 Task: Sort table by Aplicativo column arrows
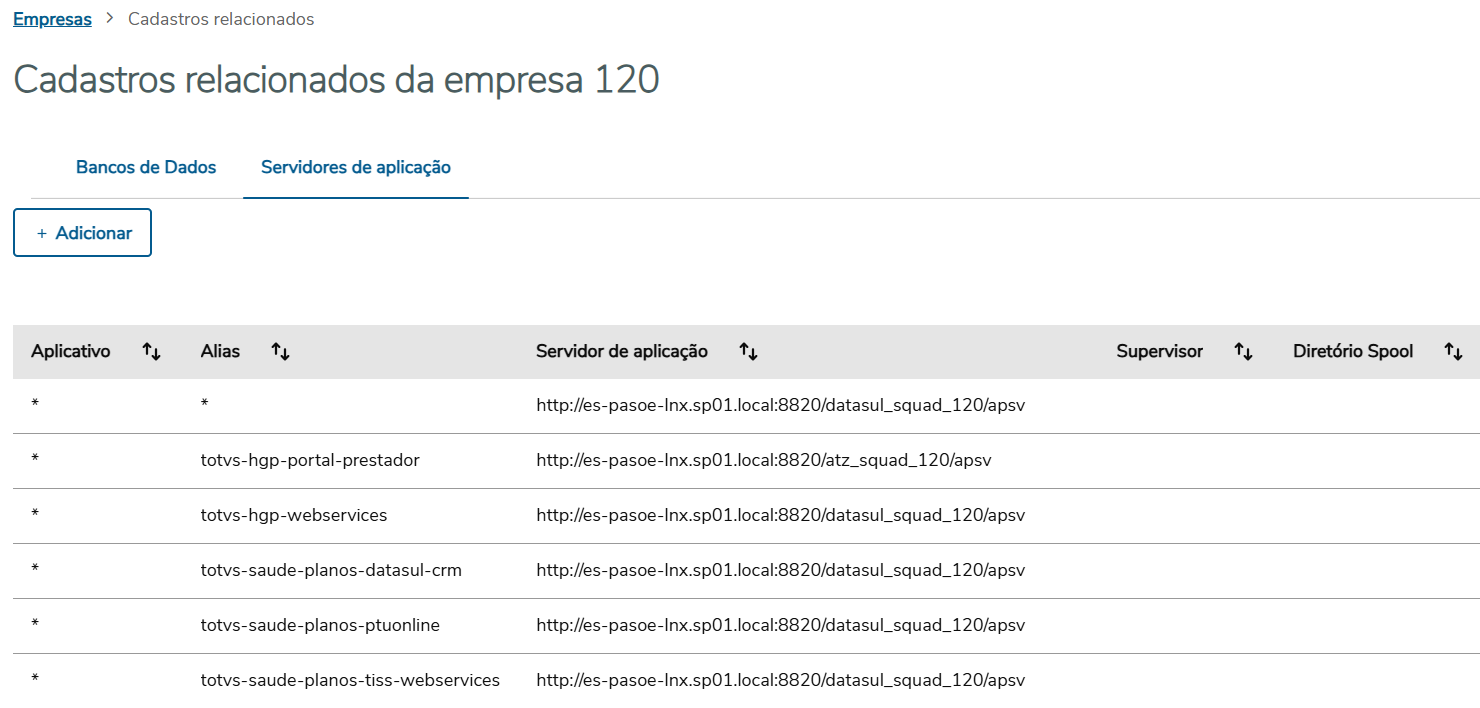(x=151, y=352)
